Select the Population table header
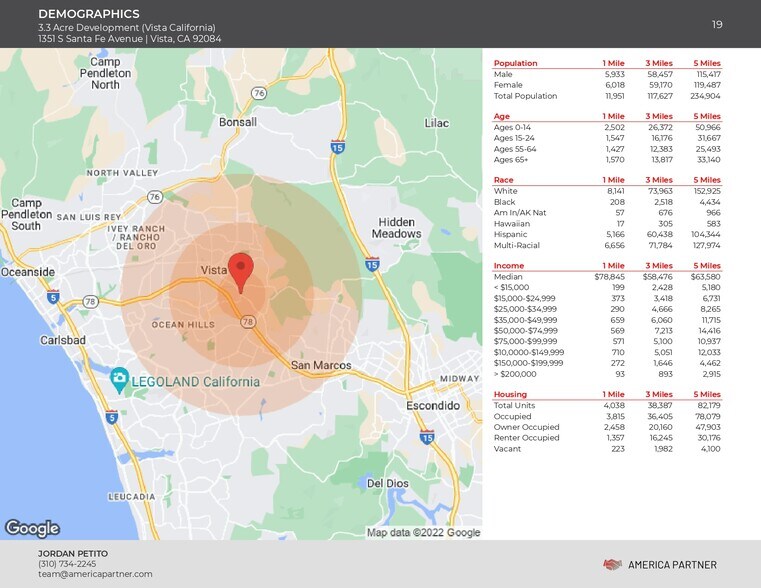 click(516, 62)
